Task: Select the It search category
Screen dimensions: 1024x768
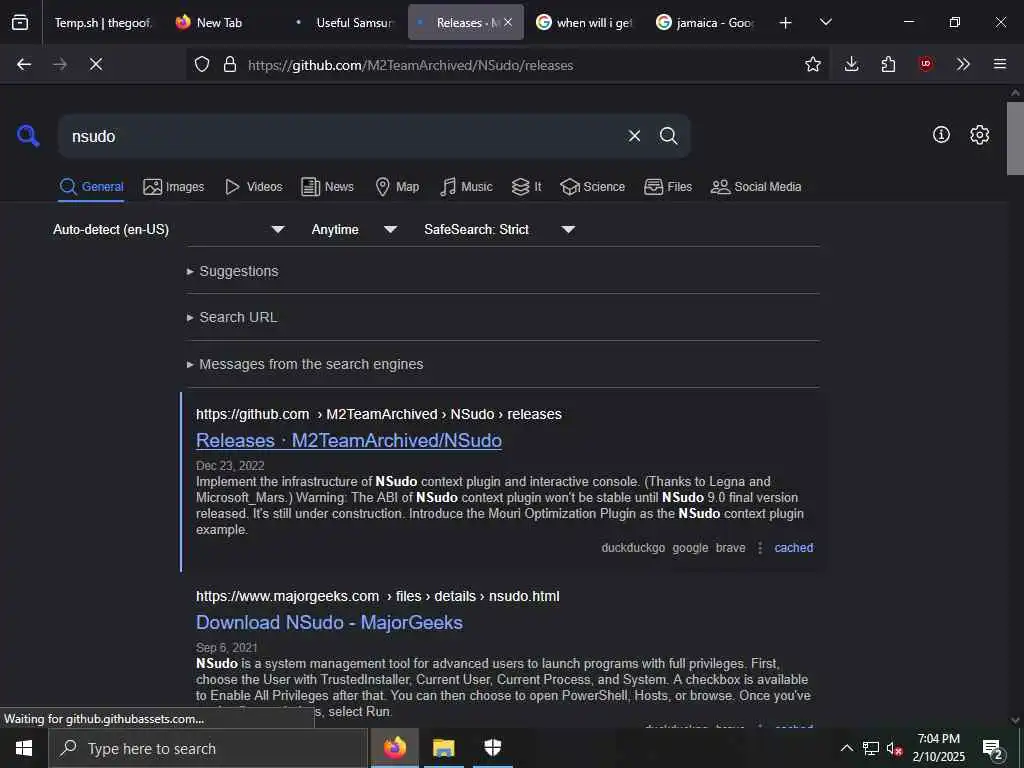Action: [x=527, y=187]
